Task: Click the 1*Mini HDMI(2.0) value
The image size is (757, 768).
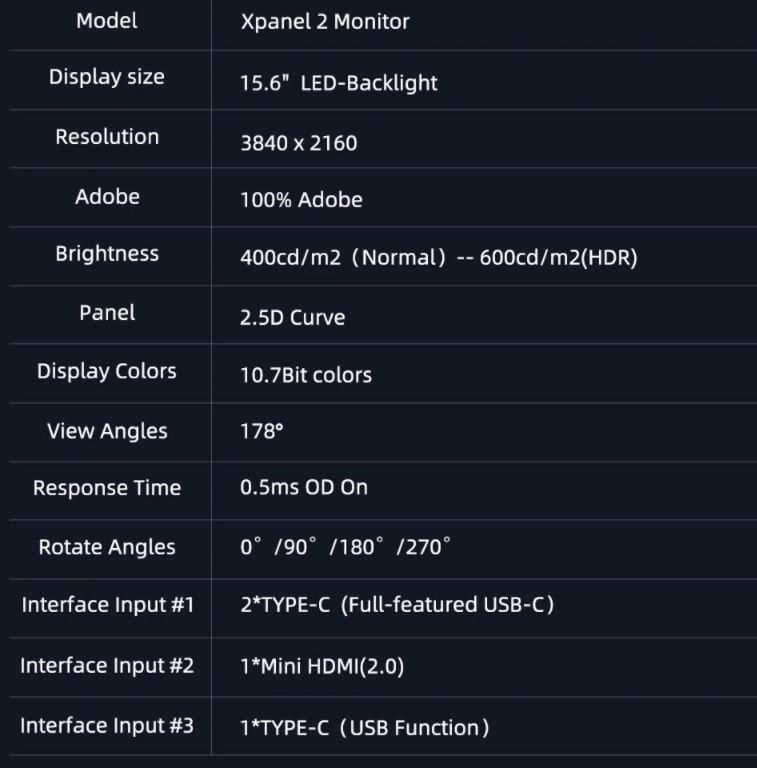Action: point(322,667)
